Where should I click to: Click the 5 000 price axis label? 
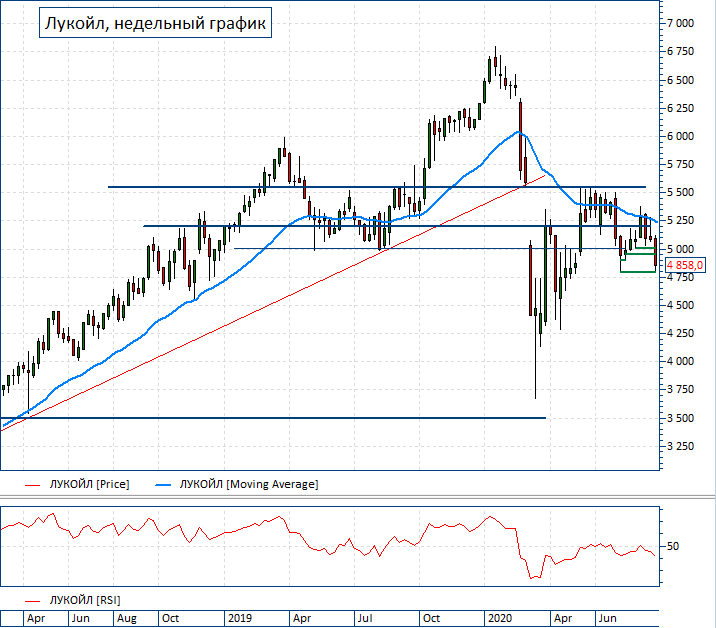click(x=680, y=249)
